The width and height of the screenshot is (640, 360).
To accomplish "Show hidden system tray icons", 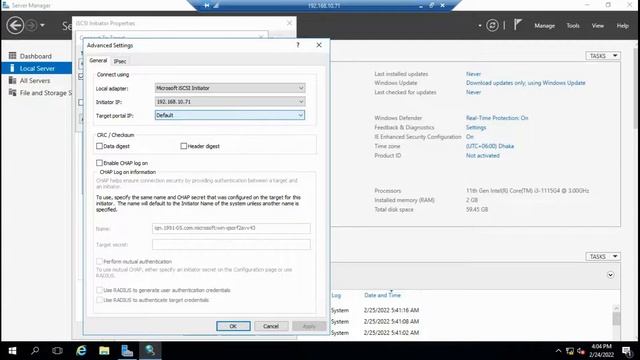I will [x=558, y=351].
